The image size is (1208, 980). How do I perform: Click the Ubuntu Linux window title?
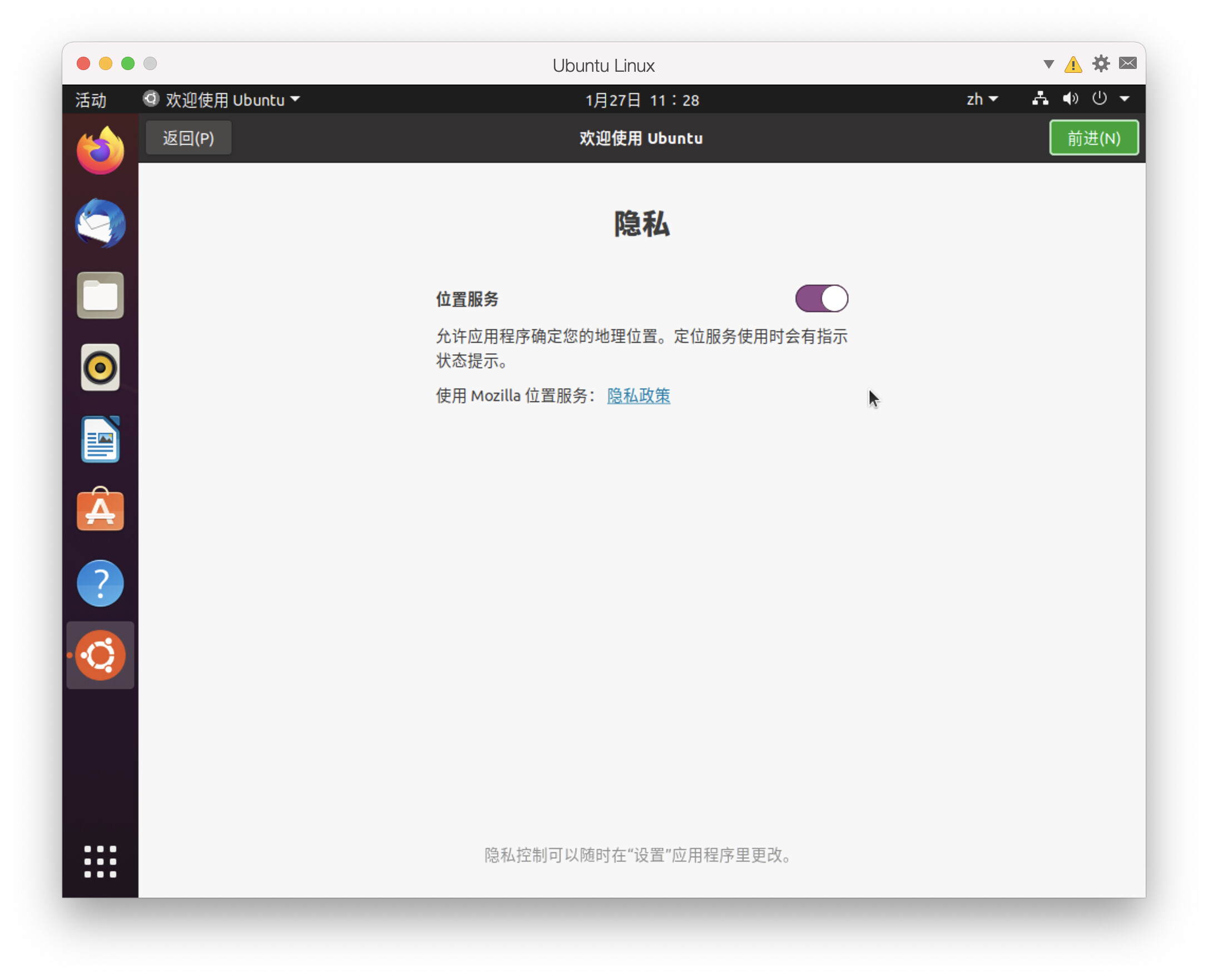pyautogui.click(x=603, y=66)
